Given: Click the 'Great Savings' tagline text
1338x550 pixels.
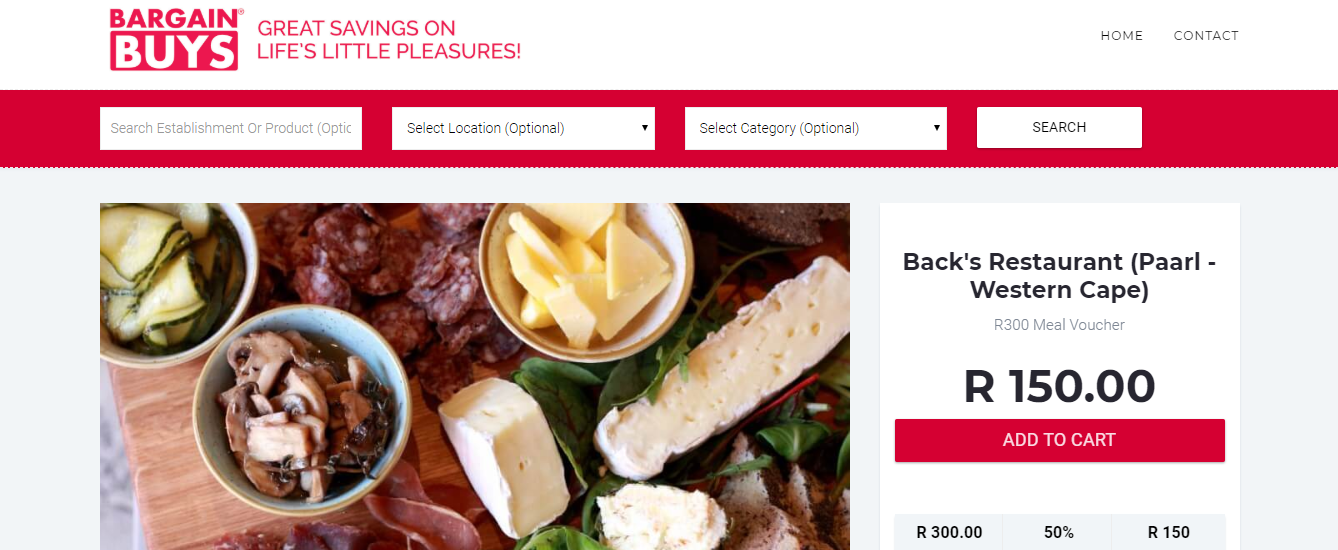Looking at the screenshot, I should click(x=389, y=40).
